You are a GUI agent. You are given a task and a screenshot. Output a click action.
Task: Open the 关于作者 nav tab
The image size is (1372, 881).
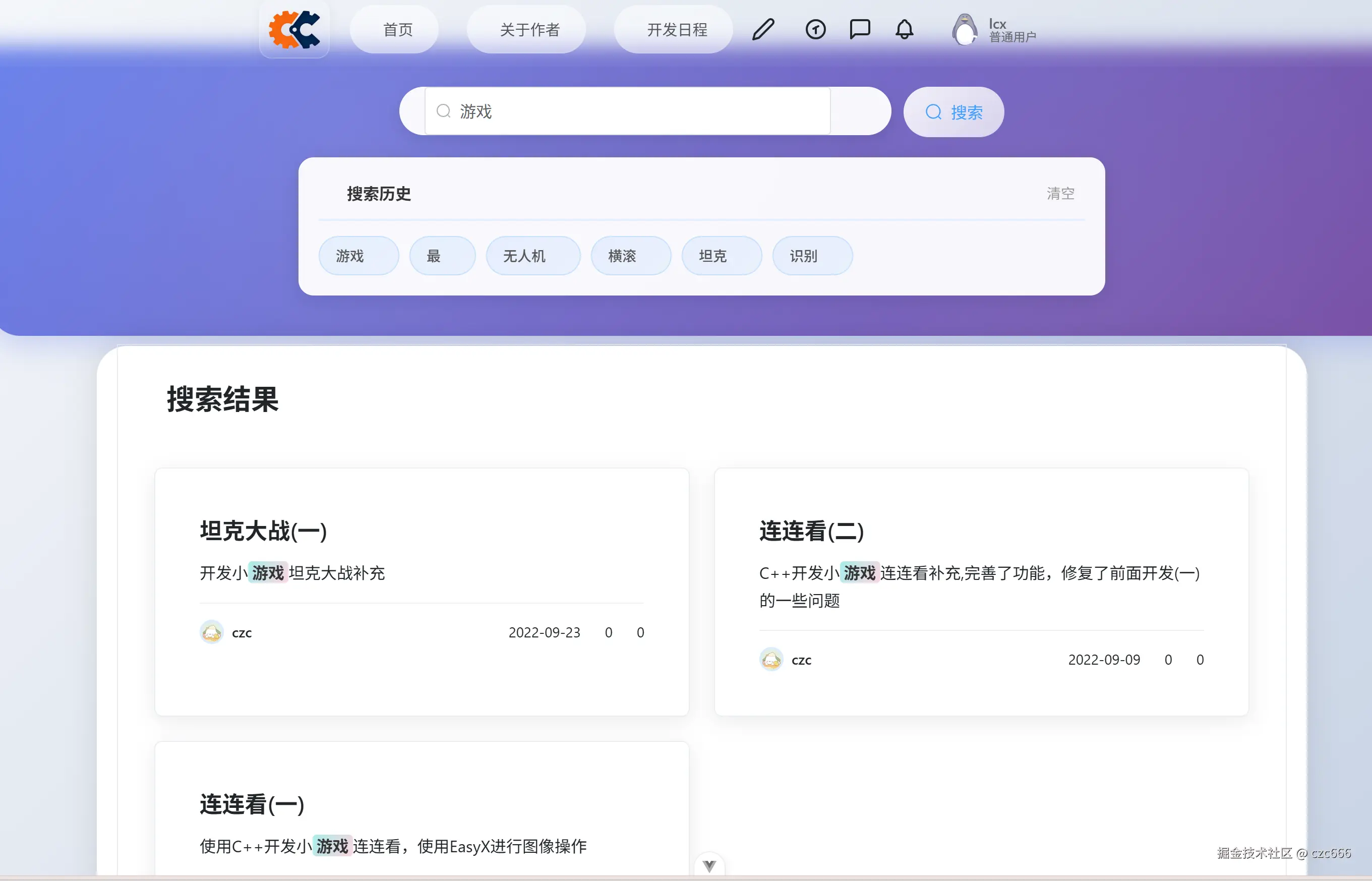pyautogui.click(x=528, y=30)
